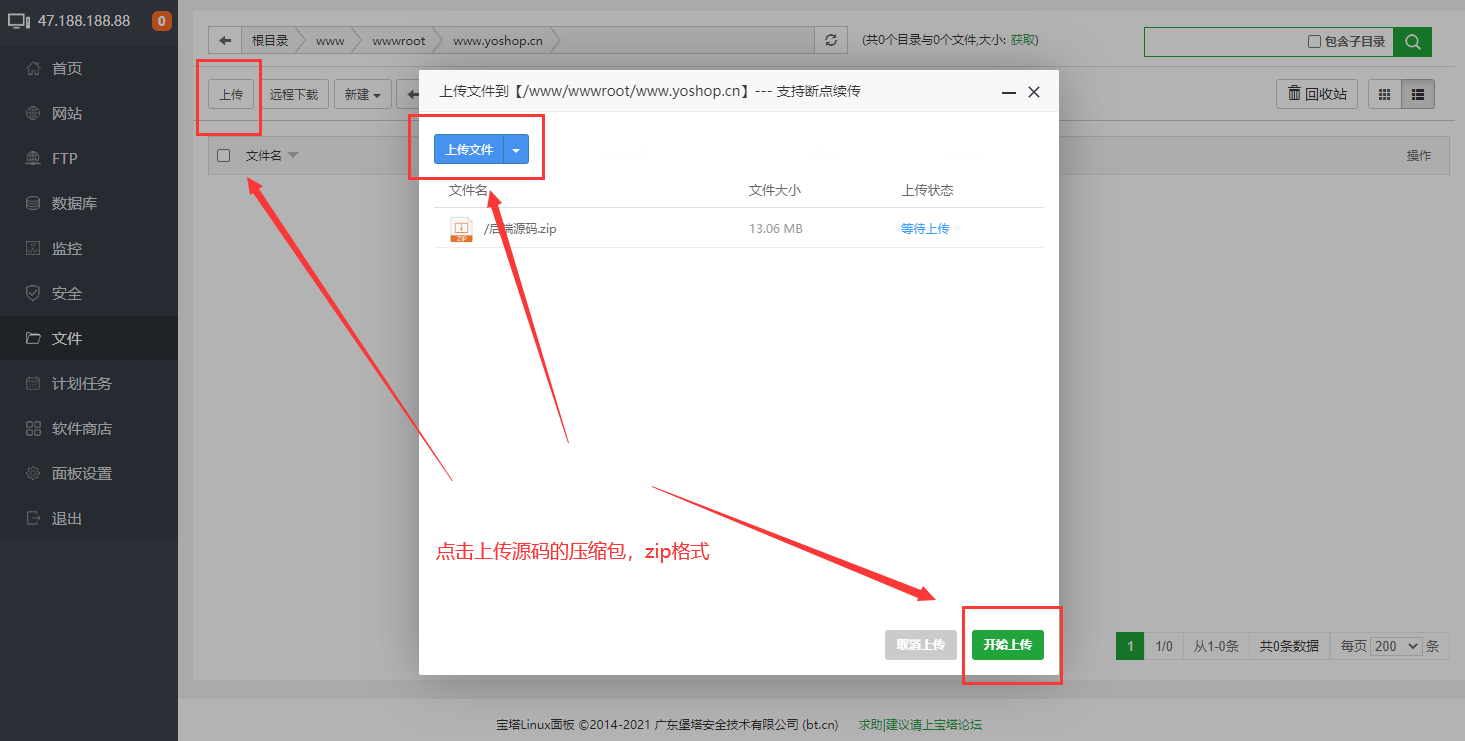Expand the 新建 dropdown
The height and width of the screenshot is (741, 1465).
[362, 94]
